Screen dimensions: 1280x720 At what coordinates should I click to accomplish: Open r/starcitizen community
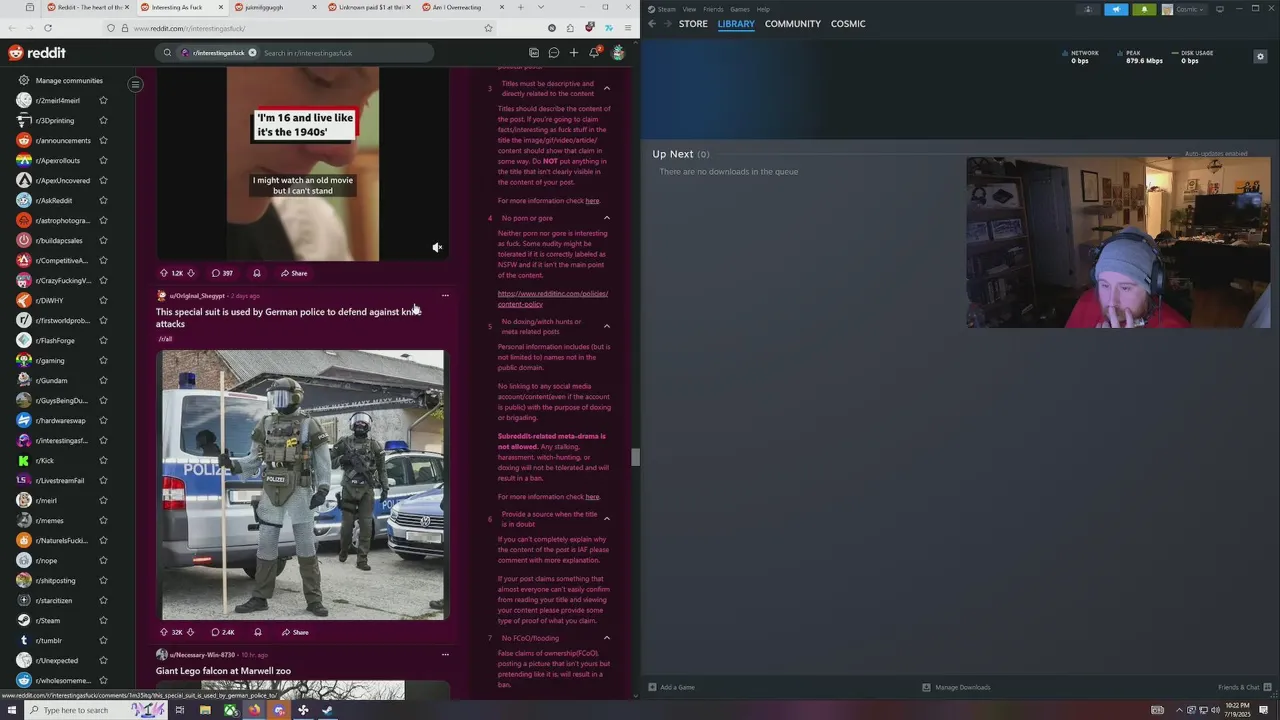(x=54, y=600)
